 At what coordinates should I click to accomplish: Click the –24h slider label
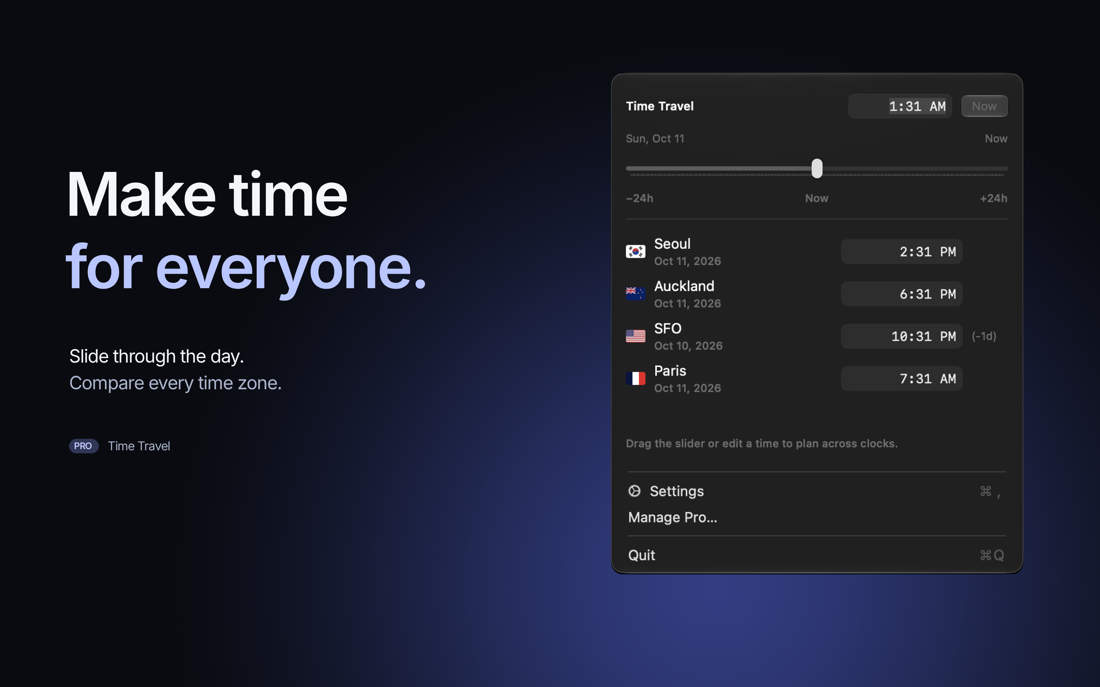click(x=639, y=198)
